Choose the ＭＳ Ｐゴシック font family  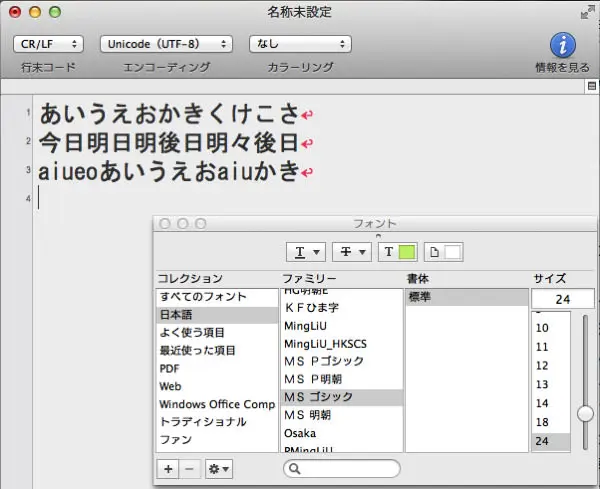coord(341,361)
